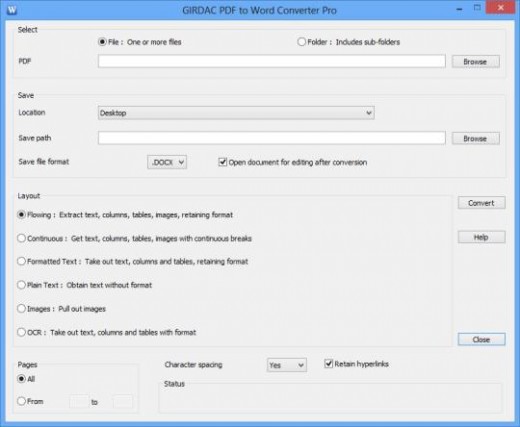The height and width of the screenshot is (427, 520).
Task: Browse for the save path
Action: click(476, 138)
